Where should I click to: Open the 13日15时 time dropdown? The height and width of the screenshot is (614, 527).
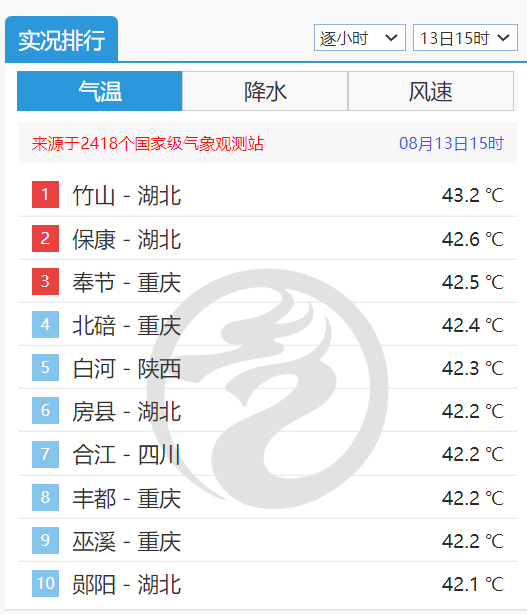click(465, 38)
